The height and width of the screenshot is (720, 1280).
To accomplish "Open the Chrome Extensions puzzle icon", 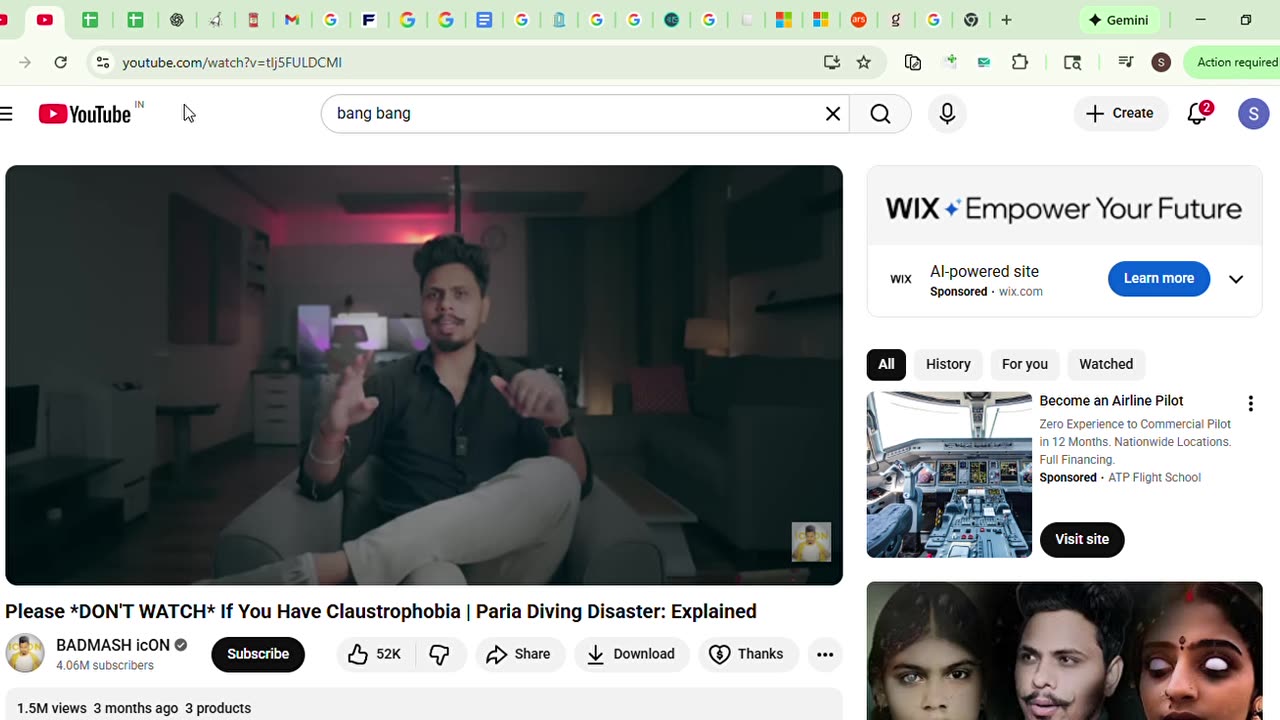I will (x=1020, y=62).
